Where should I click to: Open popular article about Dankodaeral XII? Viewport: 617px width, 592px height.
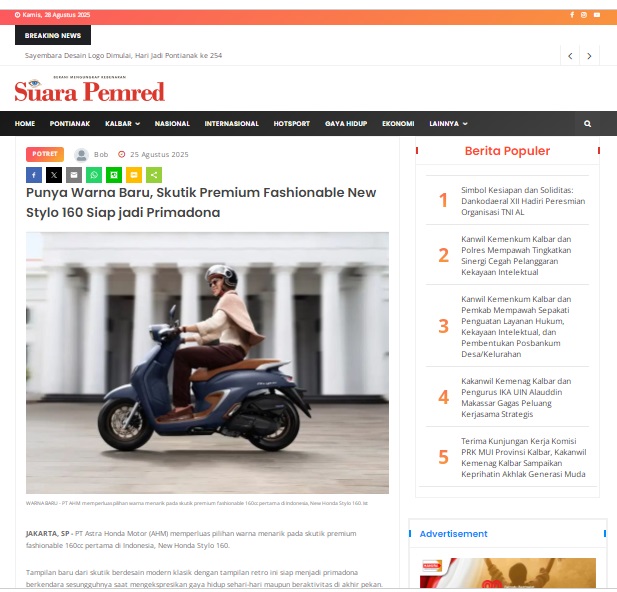[523, 201]
